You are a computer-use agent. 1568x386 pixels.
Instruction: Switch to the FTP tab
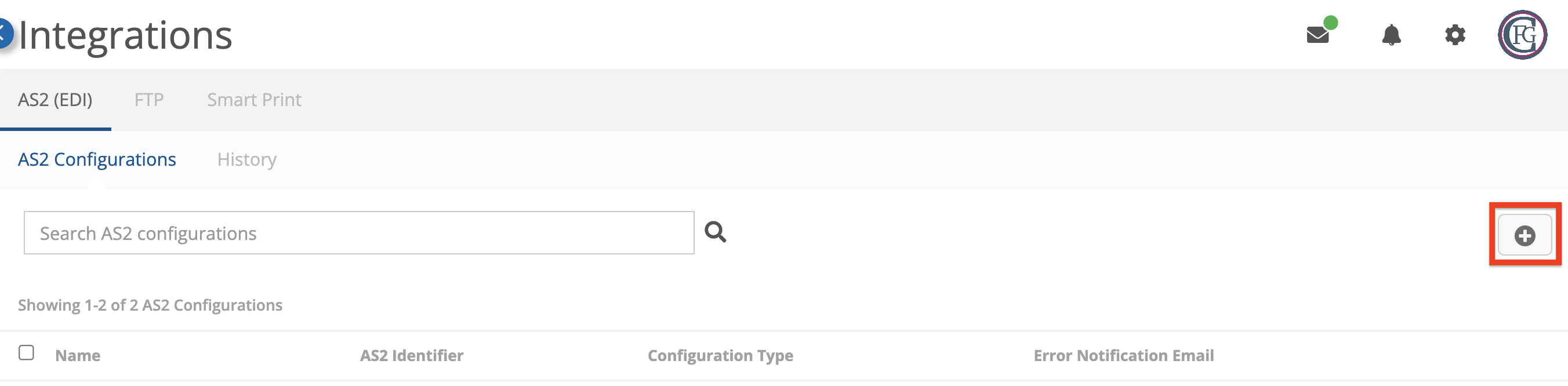click(x=148, y=99)
